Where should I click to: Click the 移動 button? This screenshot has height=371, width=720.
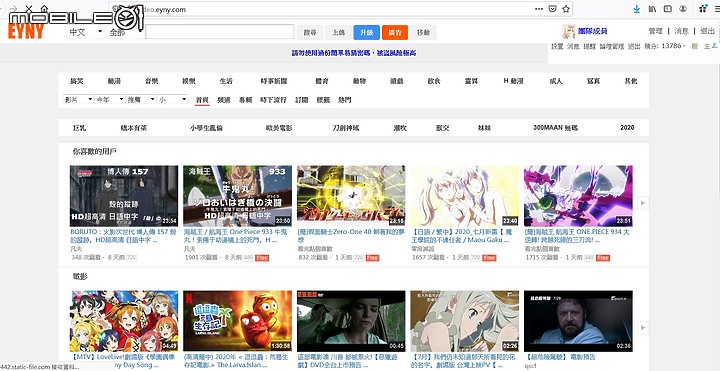pos(423,32)
